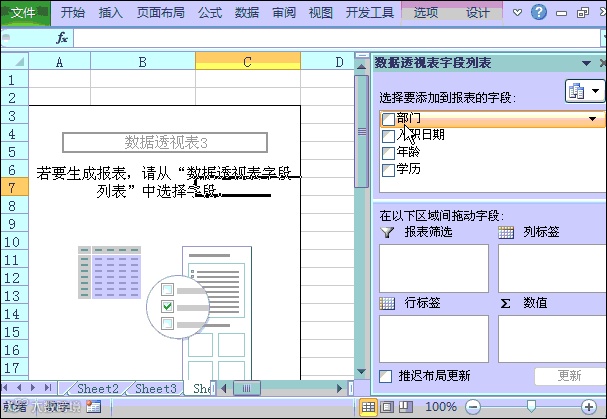Open the 审阅 ribbon tab
The width and height of the screenshot is (607, 419).
284,13
